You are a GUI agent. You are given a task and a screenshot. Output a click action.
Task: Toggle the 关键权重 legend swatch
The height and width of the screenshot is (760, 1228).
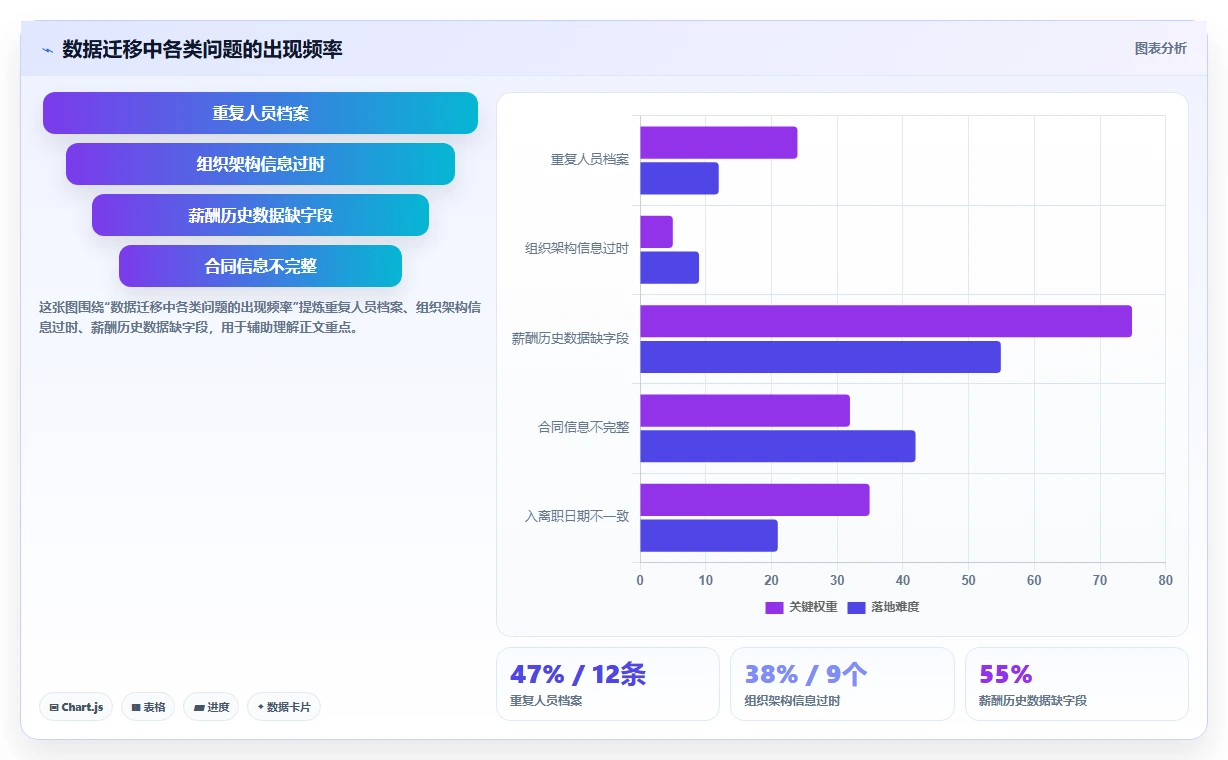click(x=774, y=607)
